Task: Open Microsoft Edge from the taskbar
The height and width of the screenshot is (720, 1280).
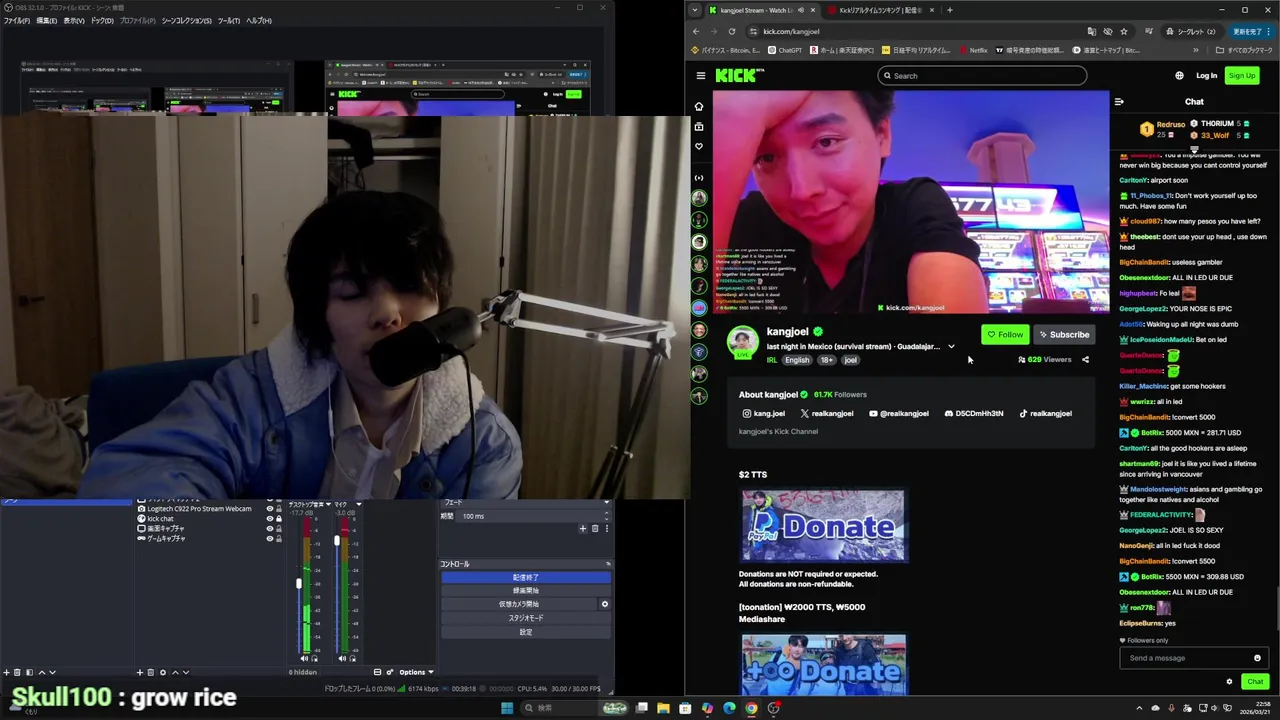Action: coord(729,708)
